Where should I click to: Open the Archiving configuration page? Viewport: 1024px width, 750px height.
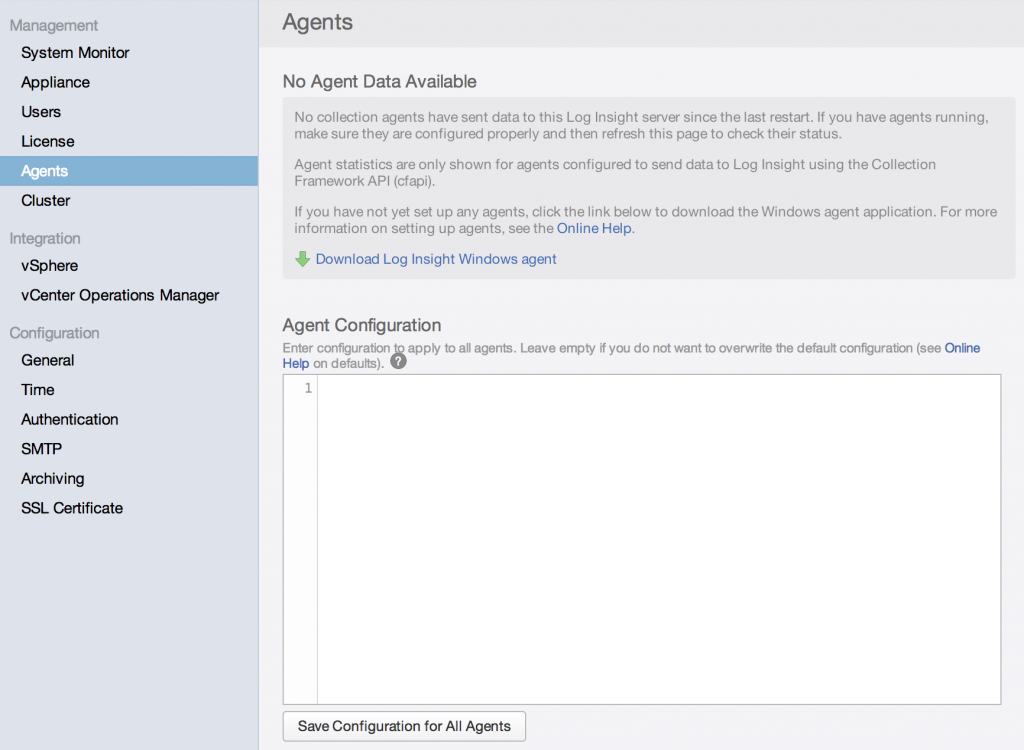point(52,478)
